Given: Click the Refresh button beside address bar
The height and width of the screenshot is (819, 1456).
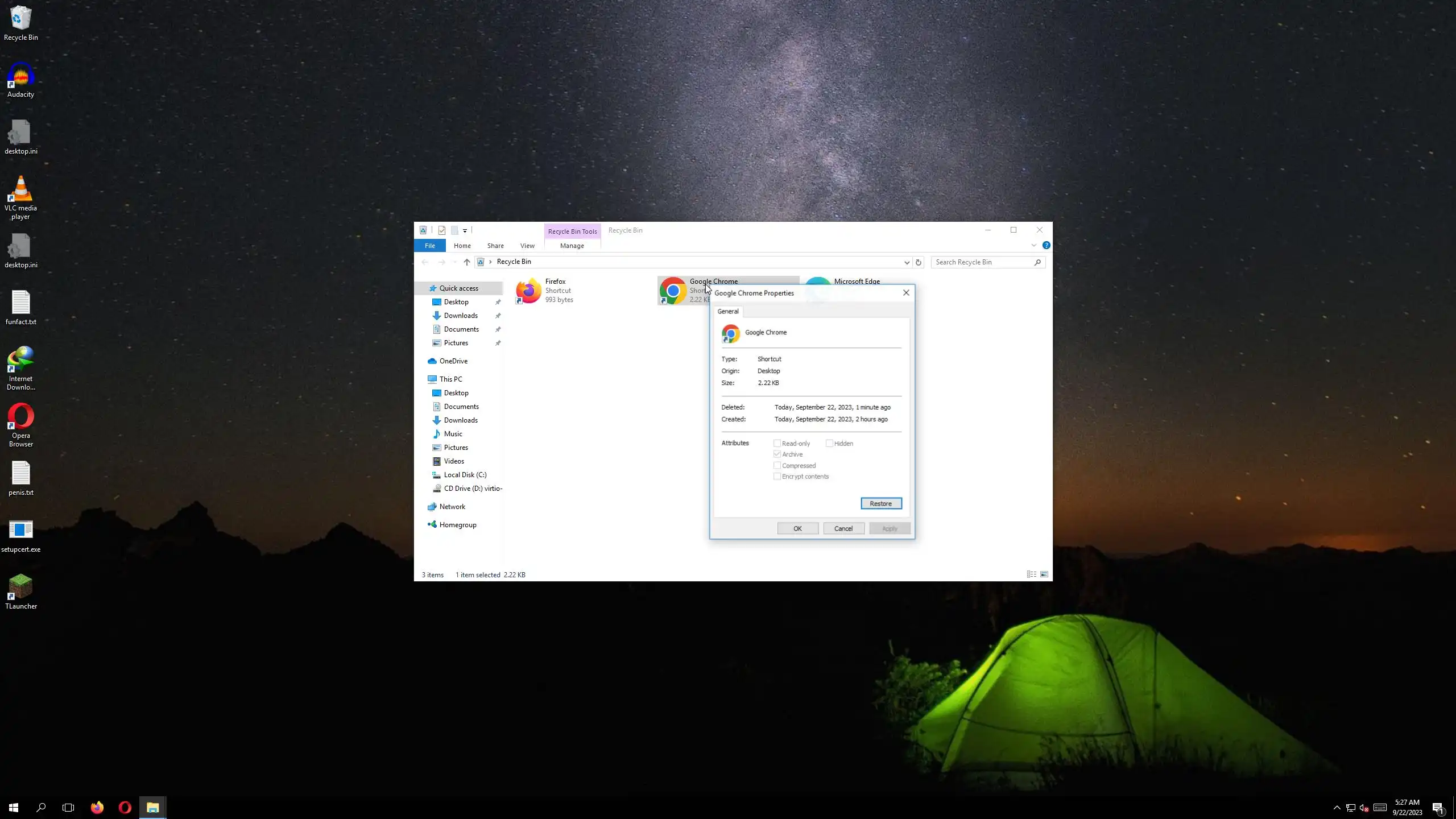Looking at the screenshot, I should point(918,262).
